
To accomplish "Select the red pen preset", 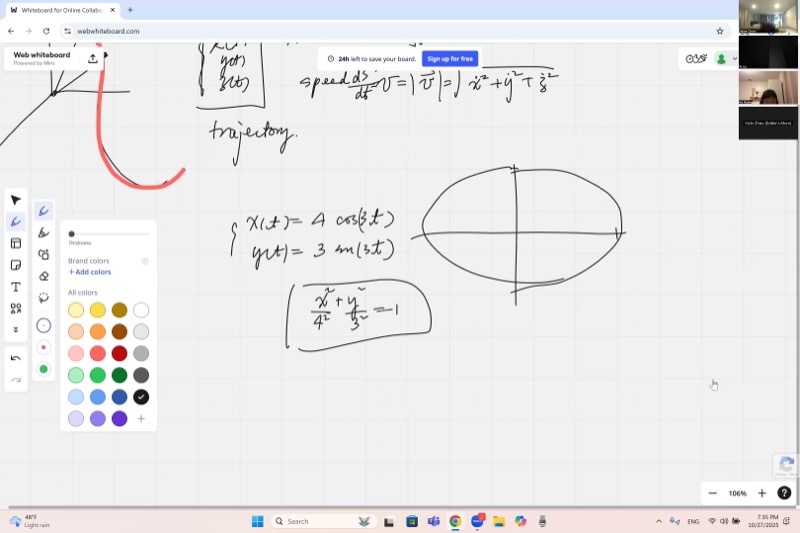I will [x=43, y=347].
